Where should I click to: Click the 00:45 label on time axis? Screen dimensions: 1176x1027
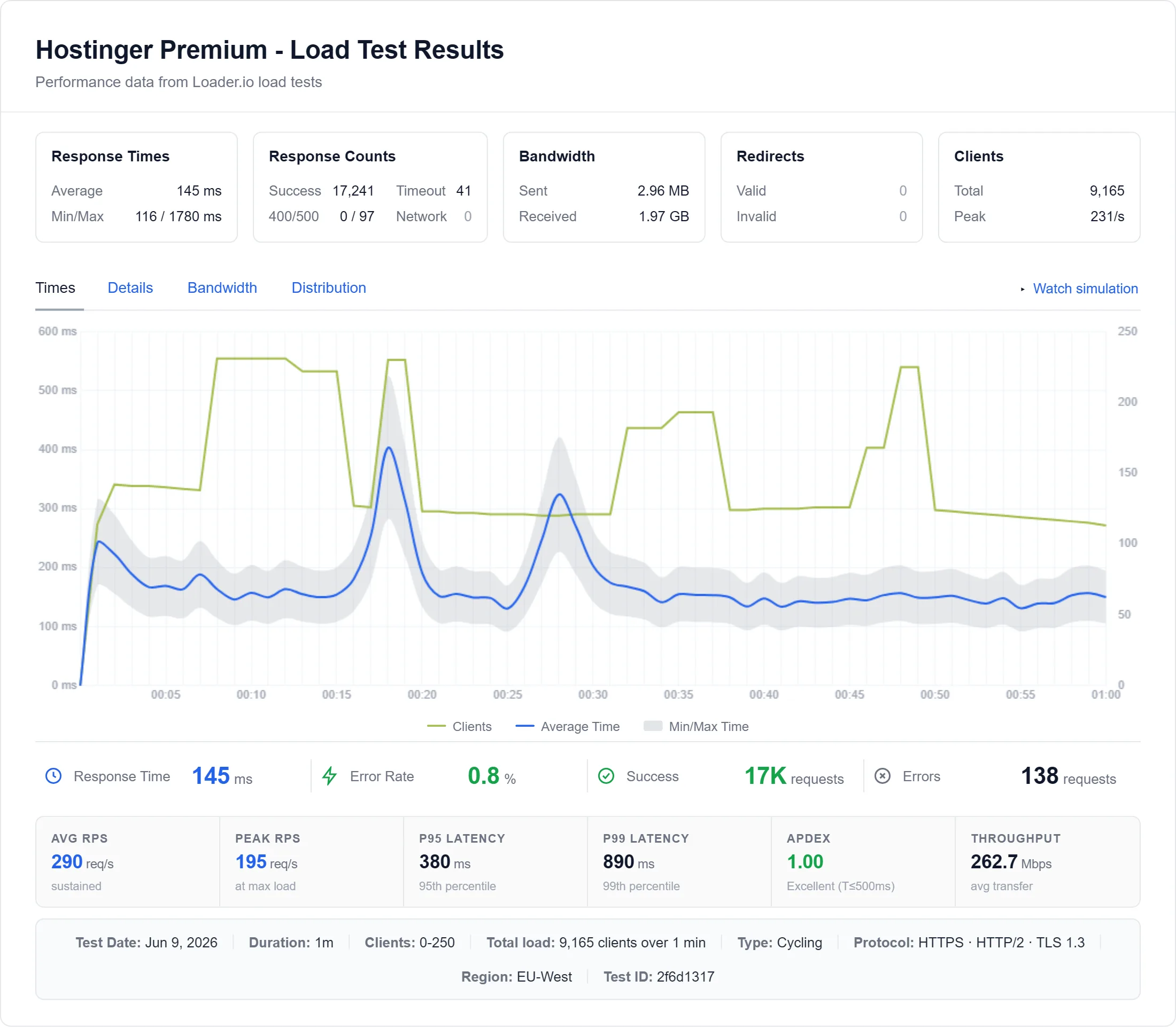(849, 695)
